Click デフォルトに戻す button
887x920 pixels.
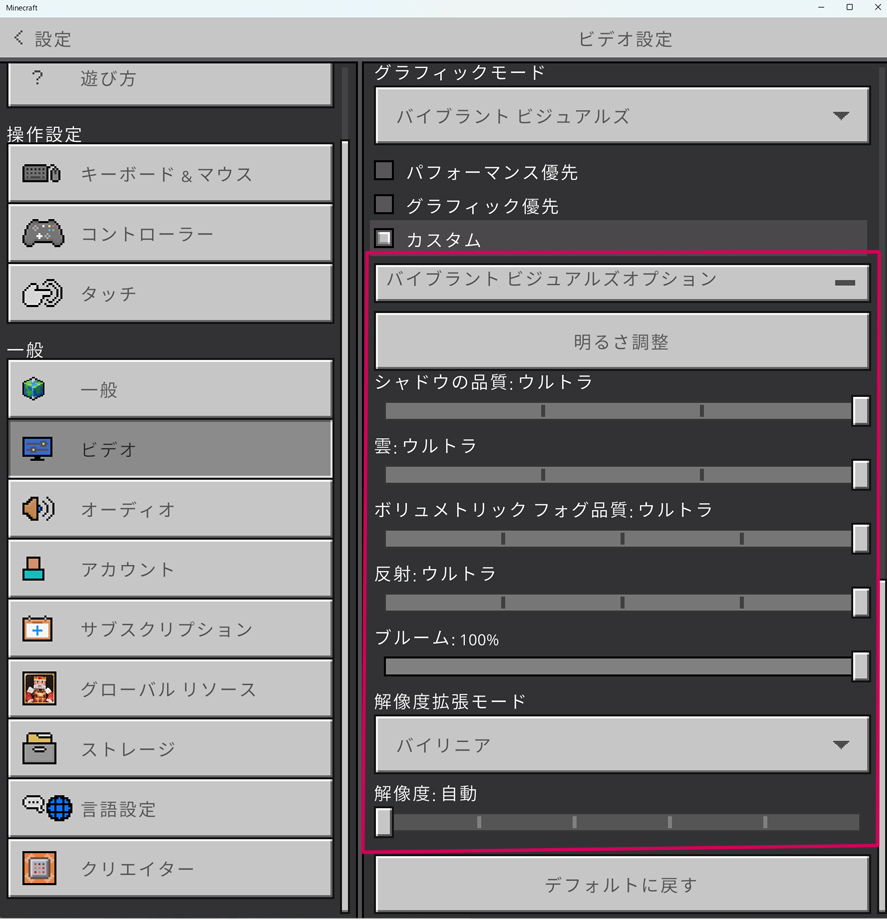pyautogui.click(x=622, y=885)
